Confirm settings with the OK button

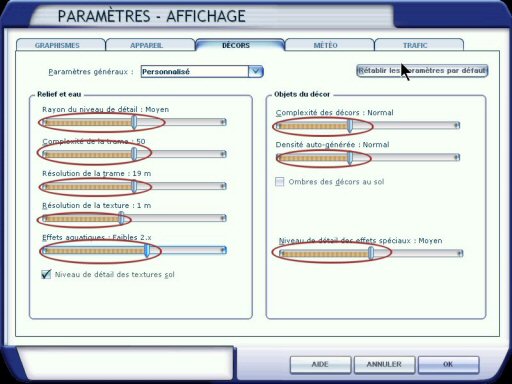coord(449,364)
